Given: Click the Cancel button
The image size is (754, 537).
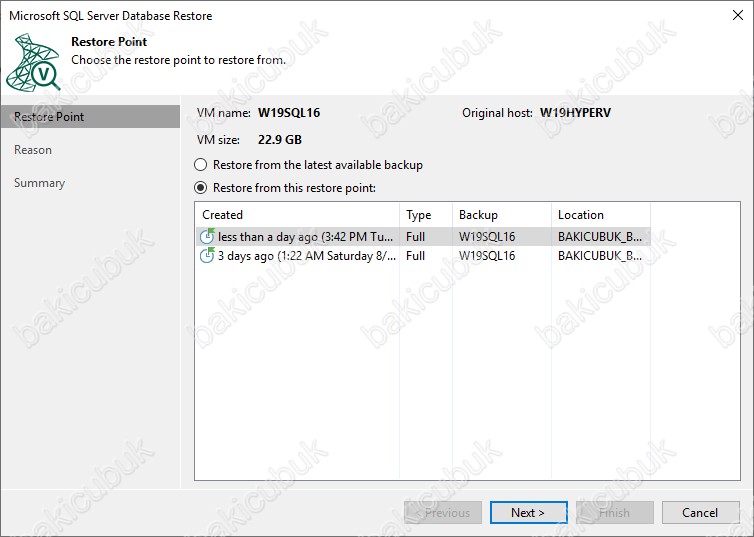Looking at the screenshot, I should click(x=700, y=512).
